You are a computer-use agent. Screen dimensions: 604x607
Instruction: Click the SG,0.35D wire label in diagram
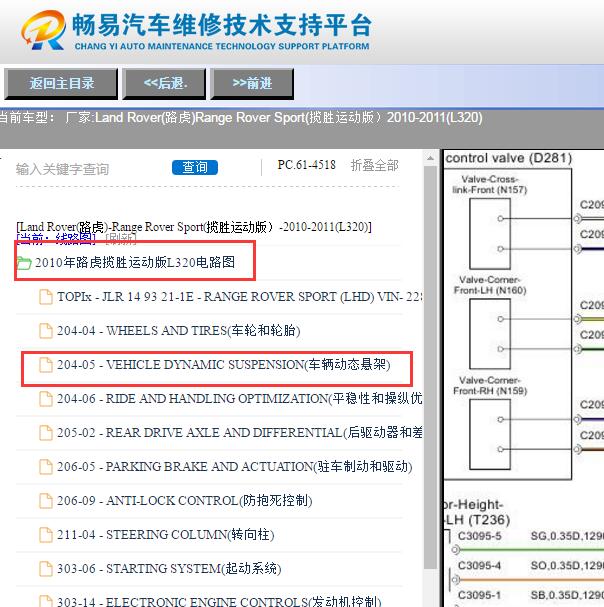click(x=567, y=536)
